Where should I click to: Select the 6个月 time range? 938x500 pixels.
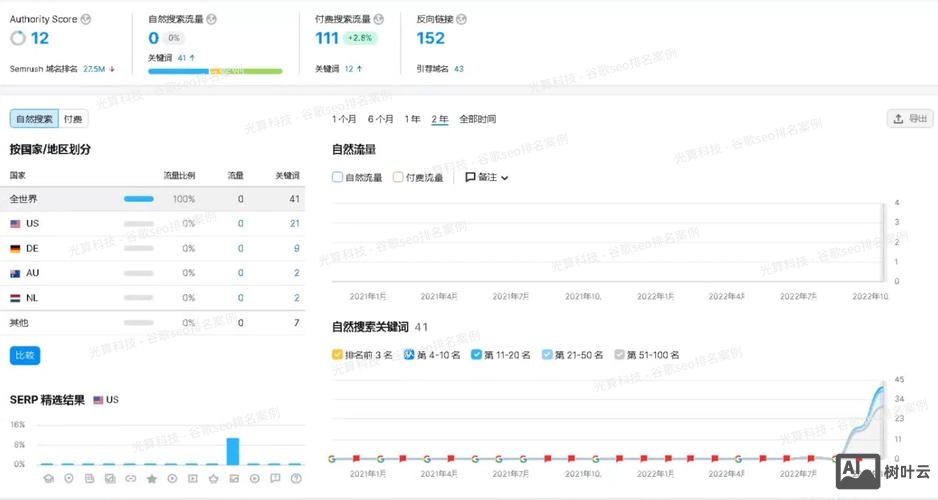click(x=380, y=119)
